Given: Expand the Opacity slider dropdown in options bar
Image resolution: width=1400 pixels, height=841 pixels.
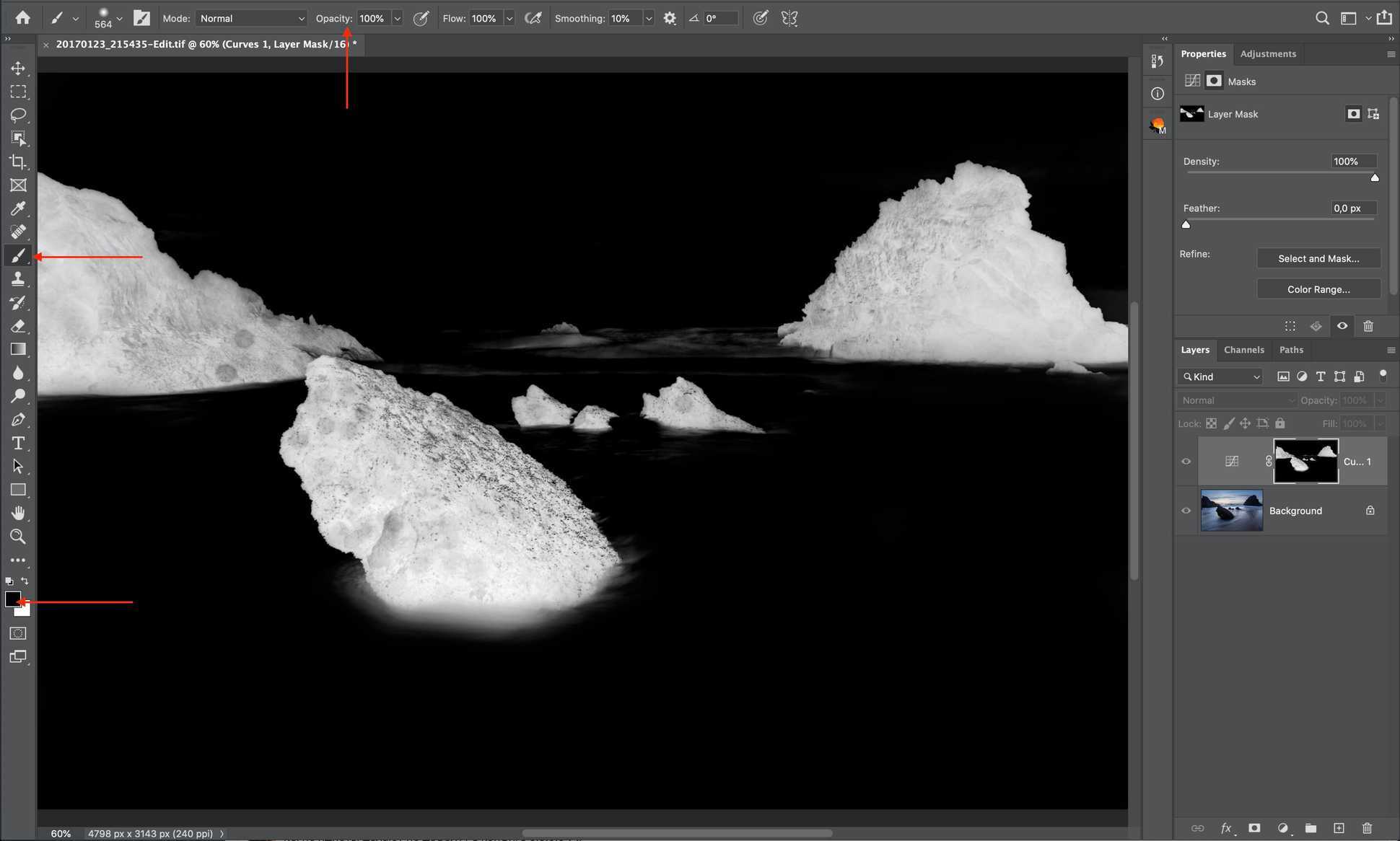Looking at the screenshot, I should click(x=397, y=18).
